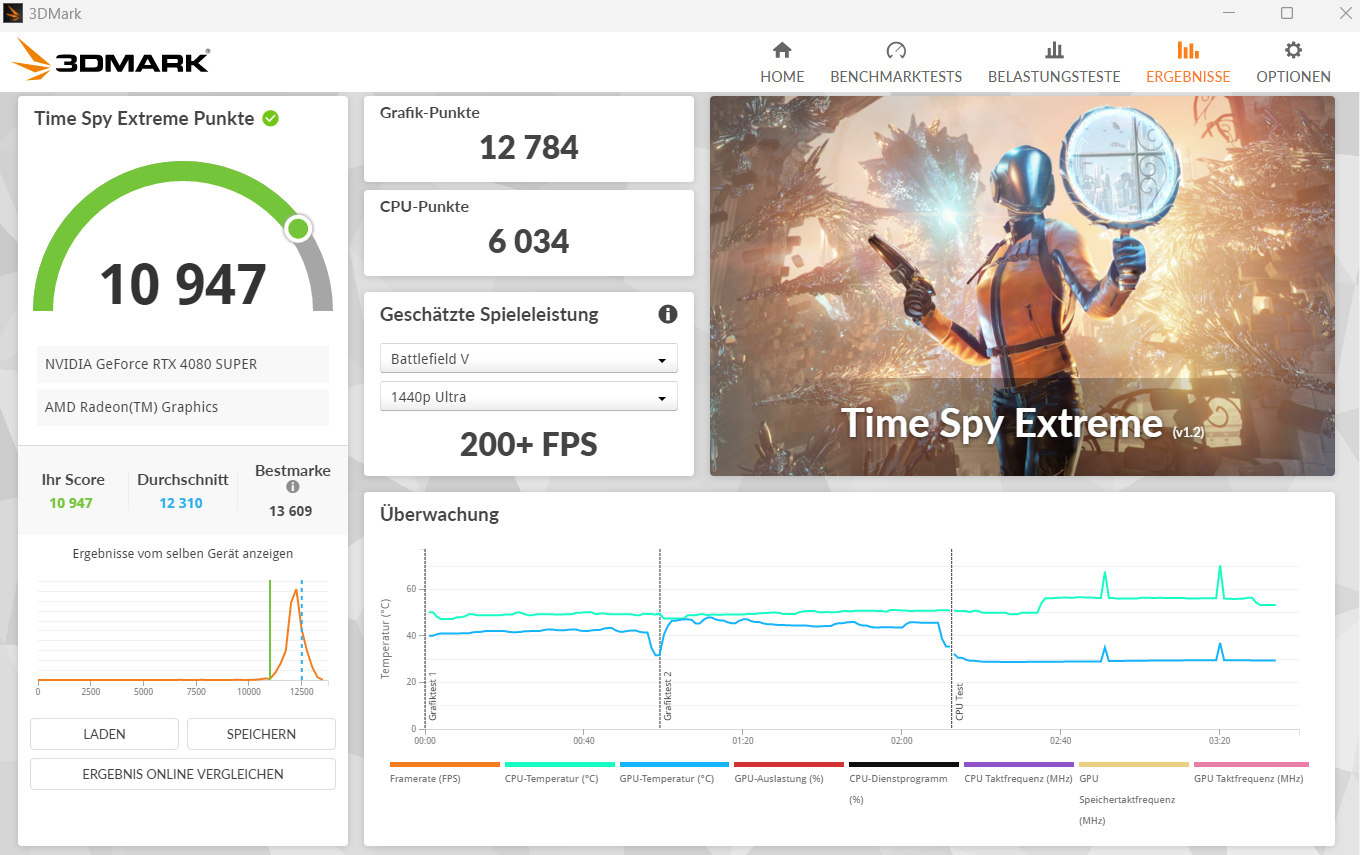Open the Battlefield V game dropdown

click(x=529, y=359)
